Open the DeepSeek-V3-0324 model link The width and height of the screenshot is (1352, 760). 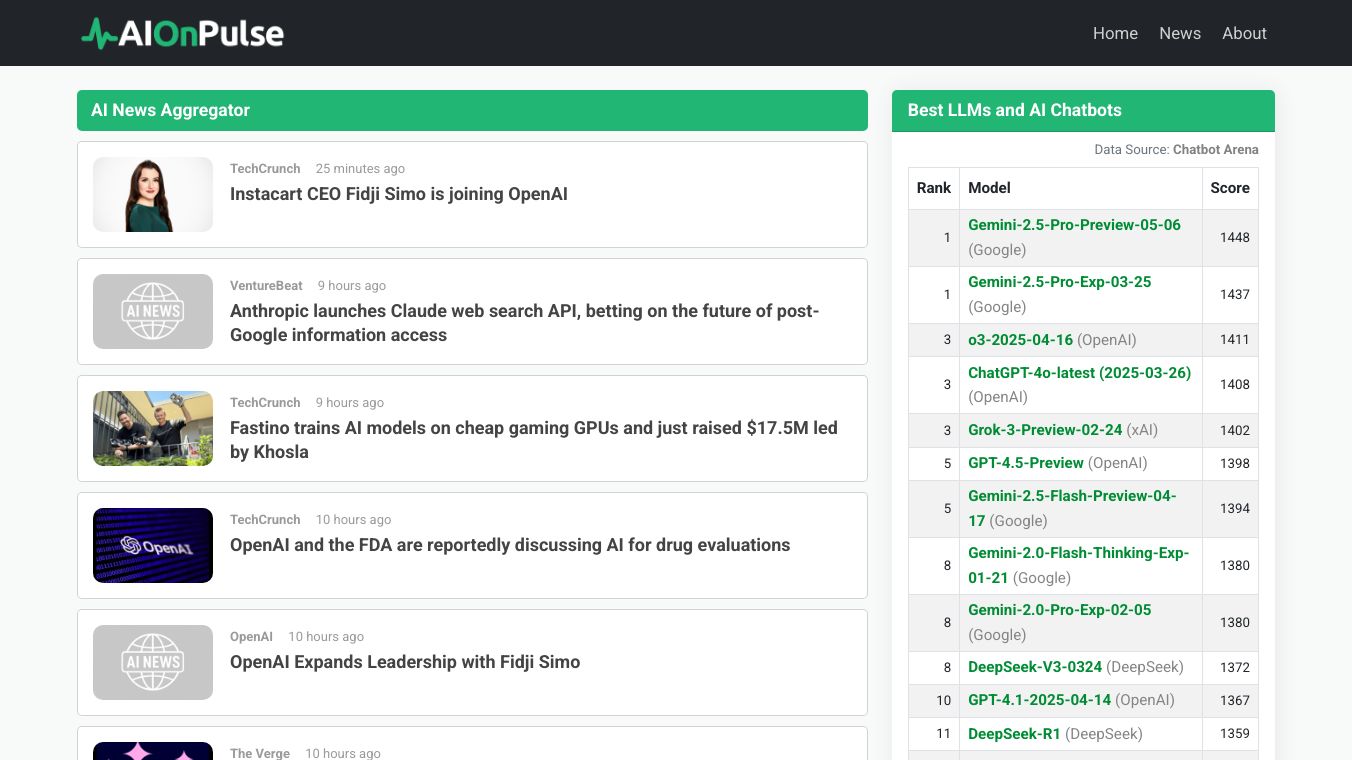[x=1035, y=667]
